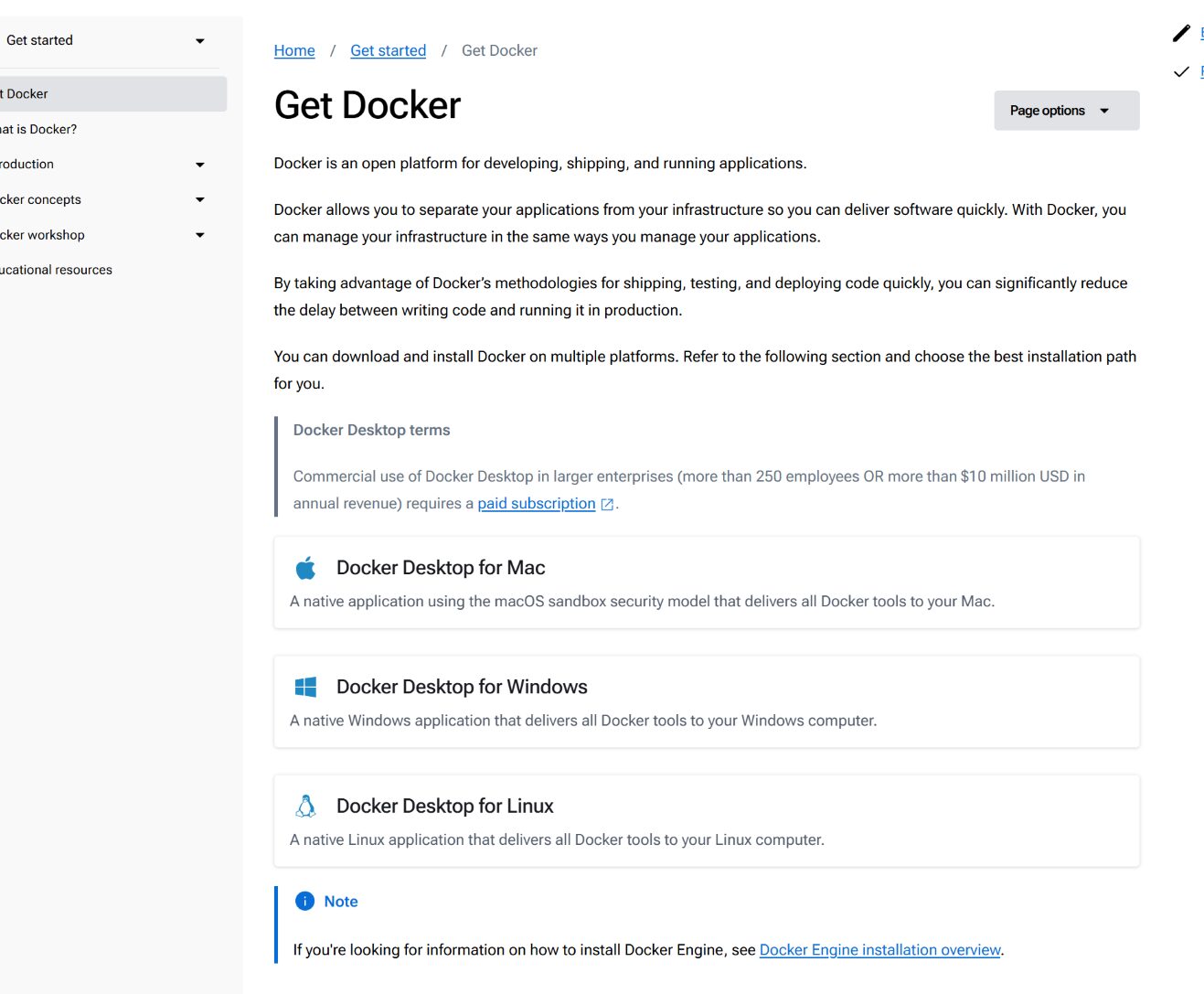
Task: Expand the Docker workshop sidebar section
Action: point(199,235)
